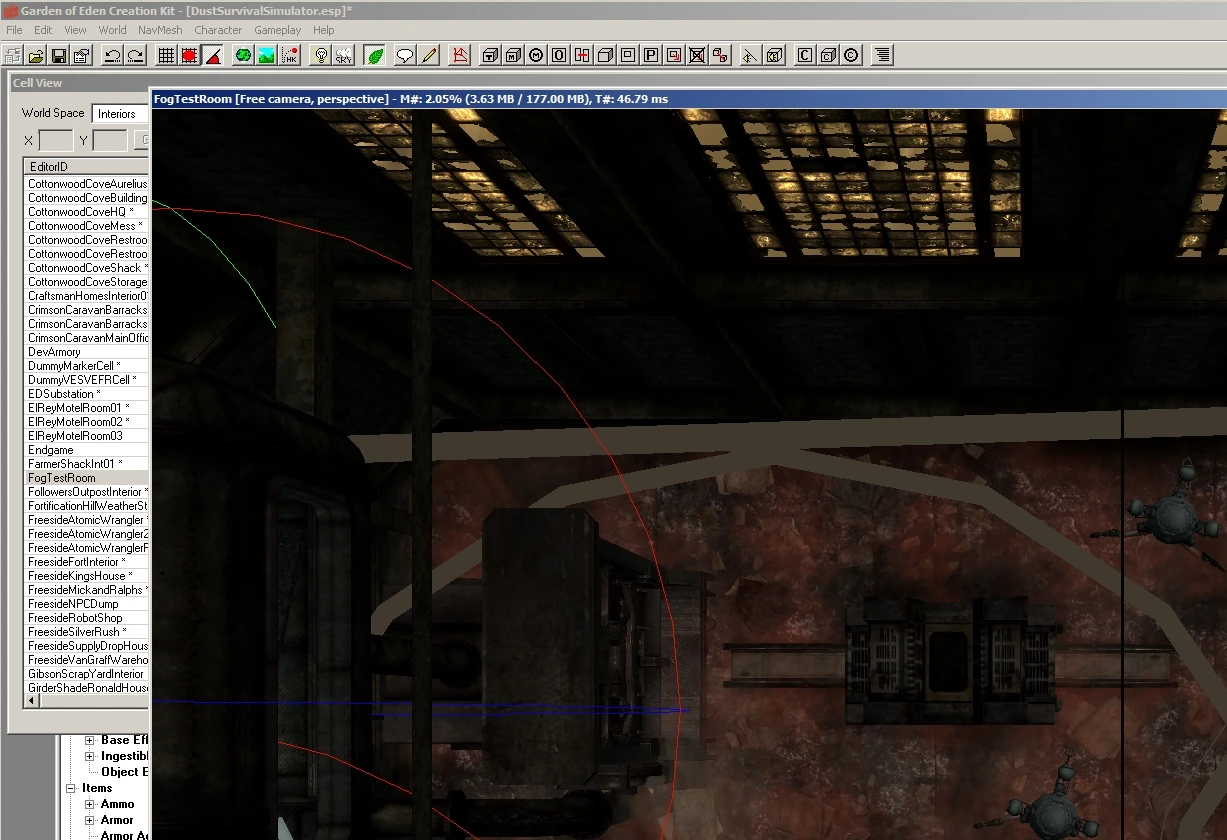Viewport: 1227px width, 840px height.
Task: Click the red H-bar toolbar icon
Action: pos(582,55)
